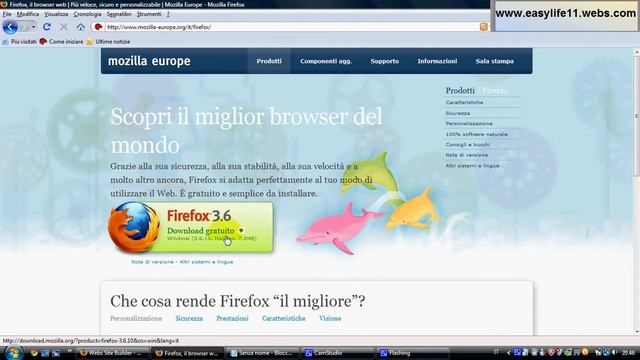Select the Informazioni navigation tab
The image size is (640, 360).
(437, 61)
